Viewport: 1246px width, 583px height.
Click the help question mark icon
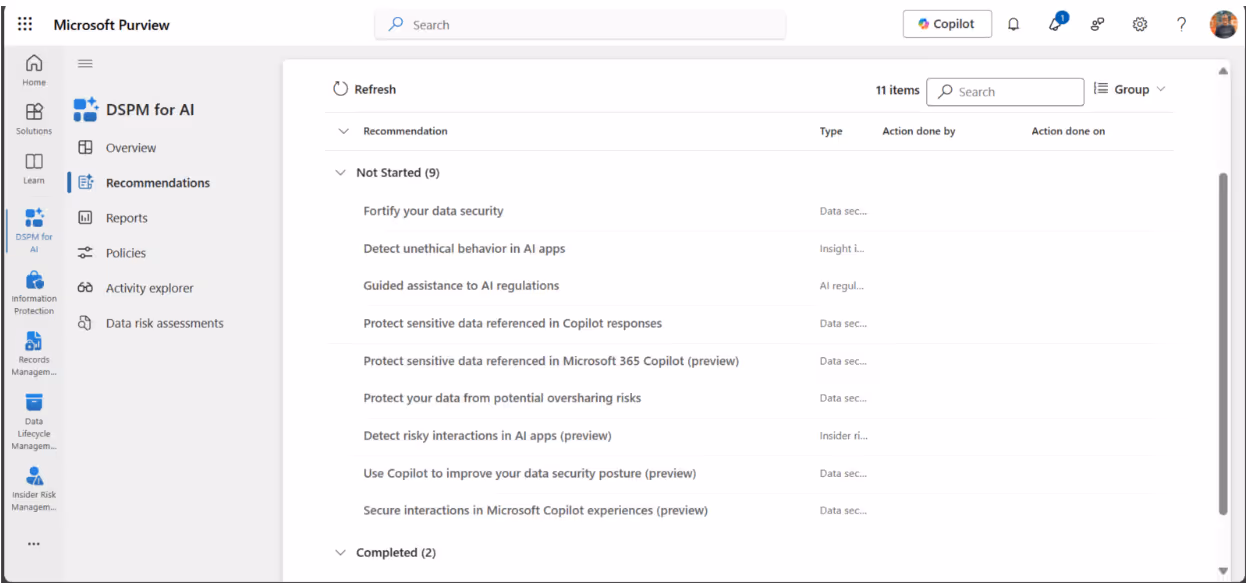[x=1181, y=24]
